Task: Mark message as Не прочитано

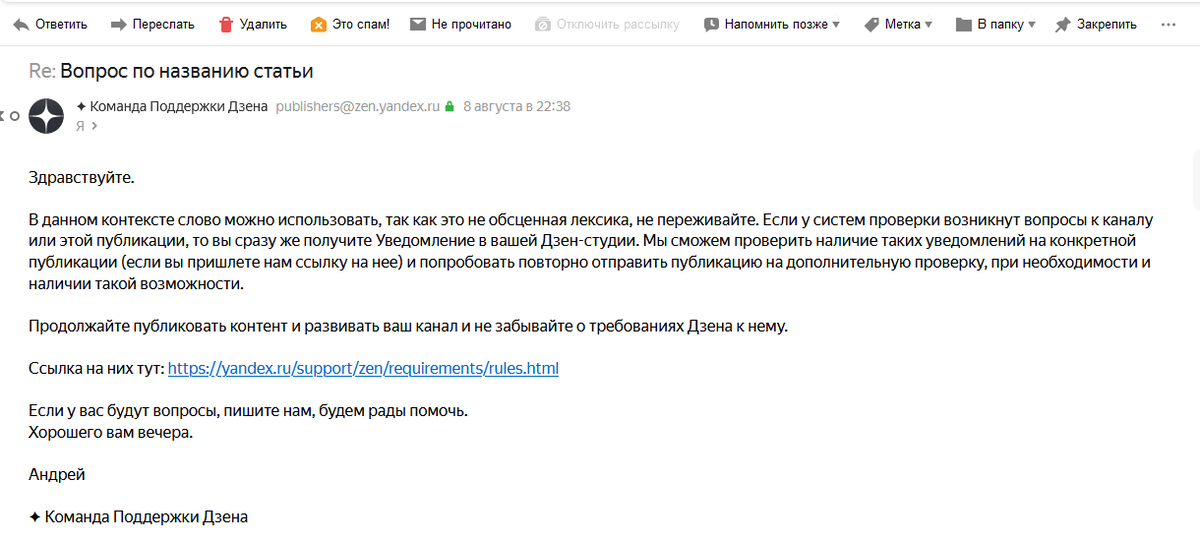Action: [x=471, y=24]
